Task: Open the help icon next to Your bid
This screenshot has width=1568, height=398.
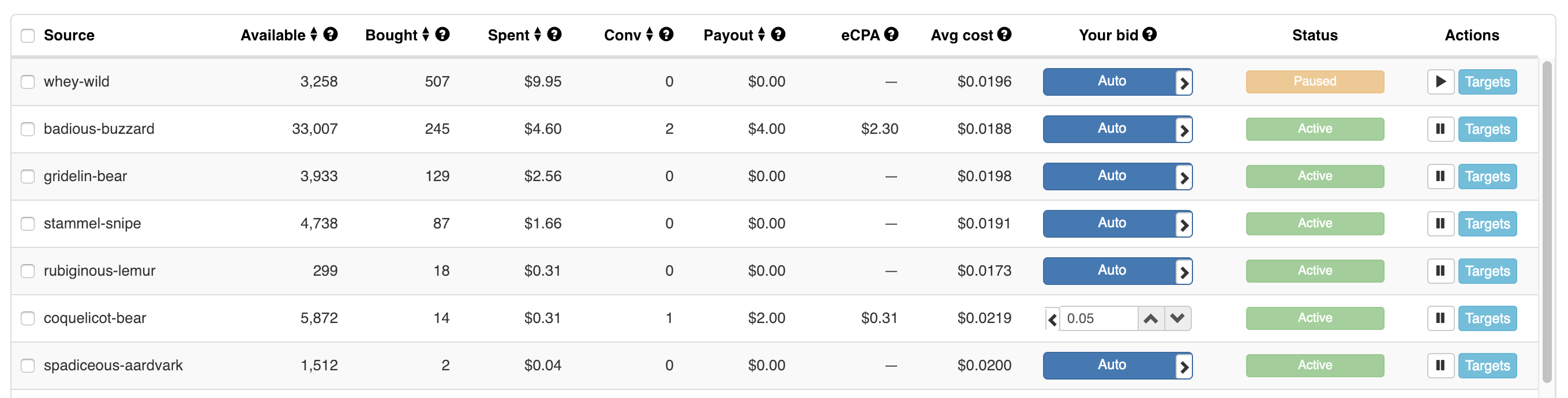Action: point(1149,35)
